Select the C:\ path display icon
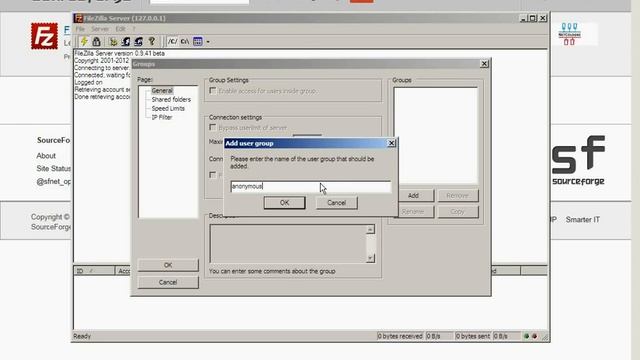 [x=185, y=41]
